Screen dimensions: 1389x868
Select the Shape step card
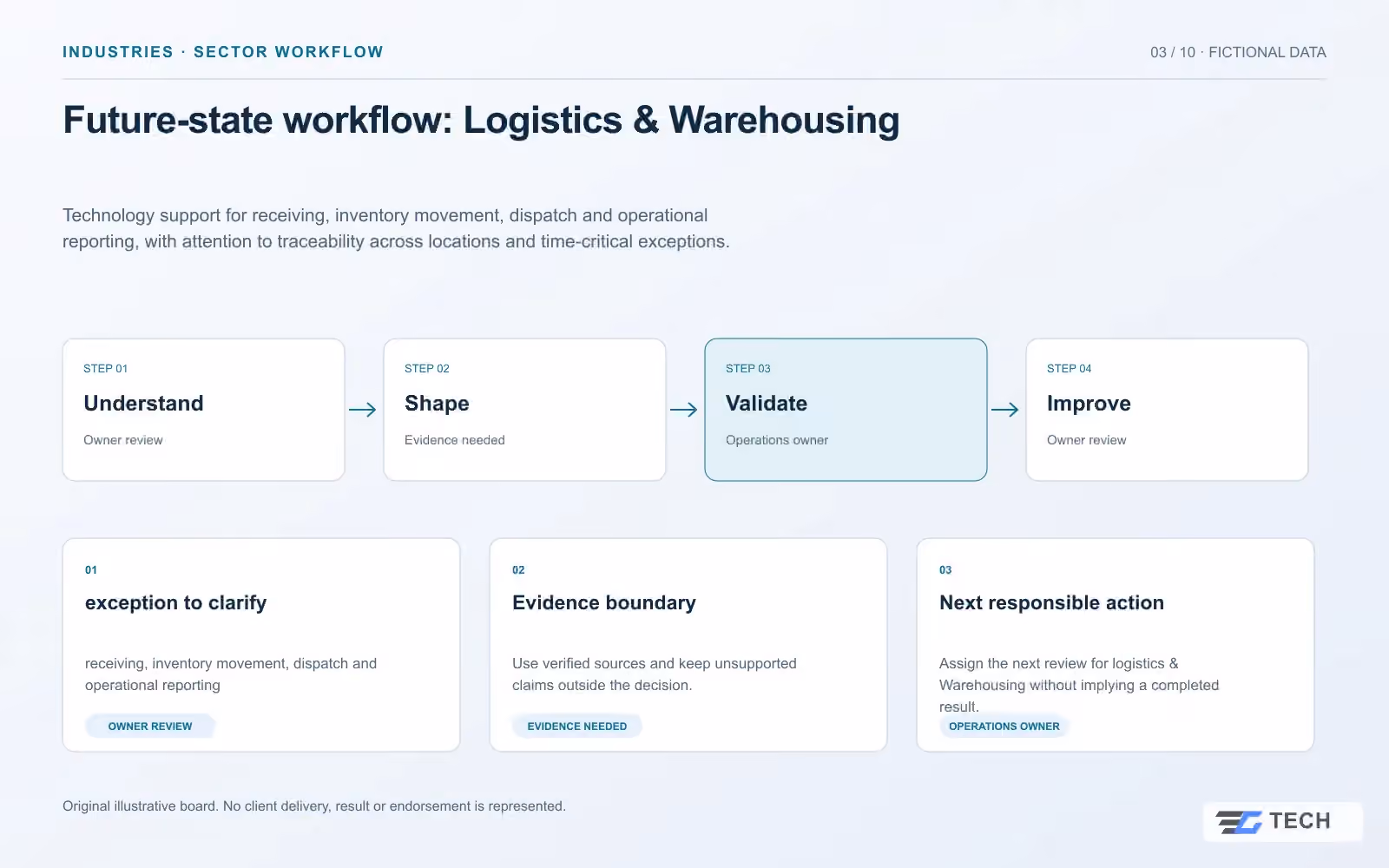524,410
